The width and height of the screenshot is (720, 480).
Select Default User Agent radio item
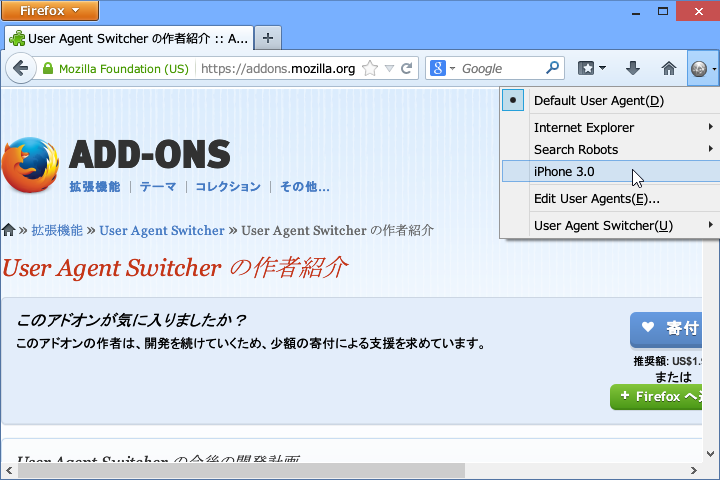point(610,101)
